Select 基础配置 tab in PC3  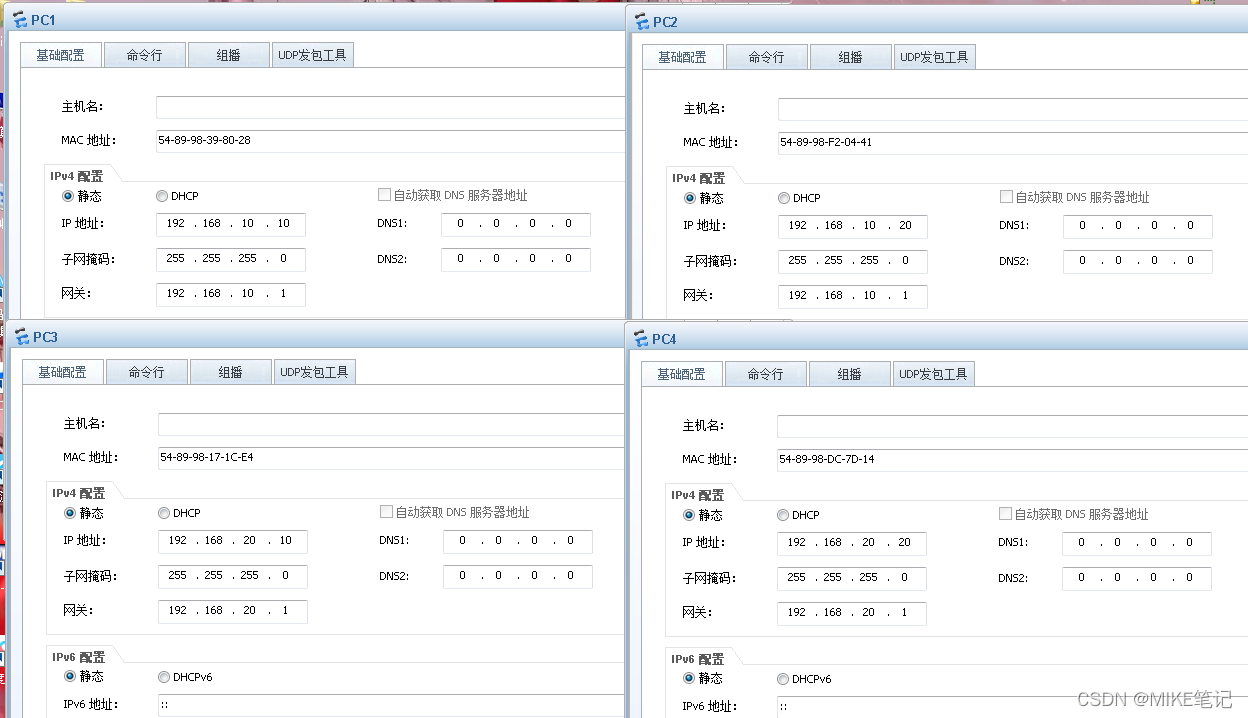point(62,372)
